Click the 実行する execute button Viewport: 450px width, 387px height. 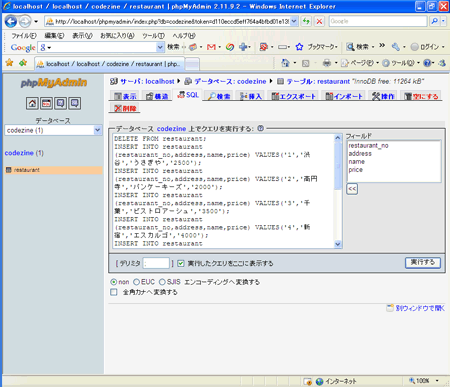coord(423,263)
